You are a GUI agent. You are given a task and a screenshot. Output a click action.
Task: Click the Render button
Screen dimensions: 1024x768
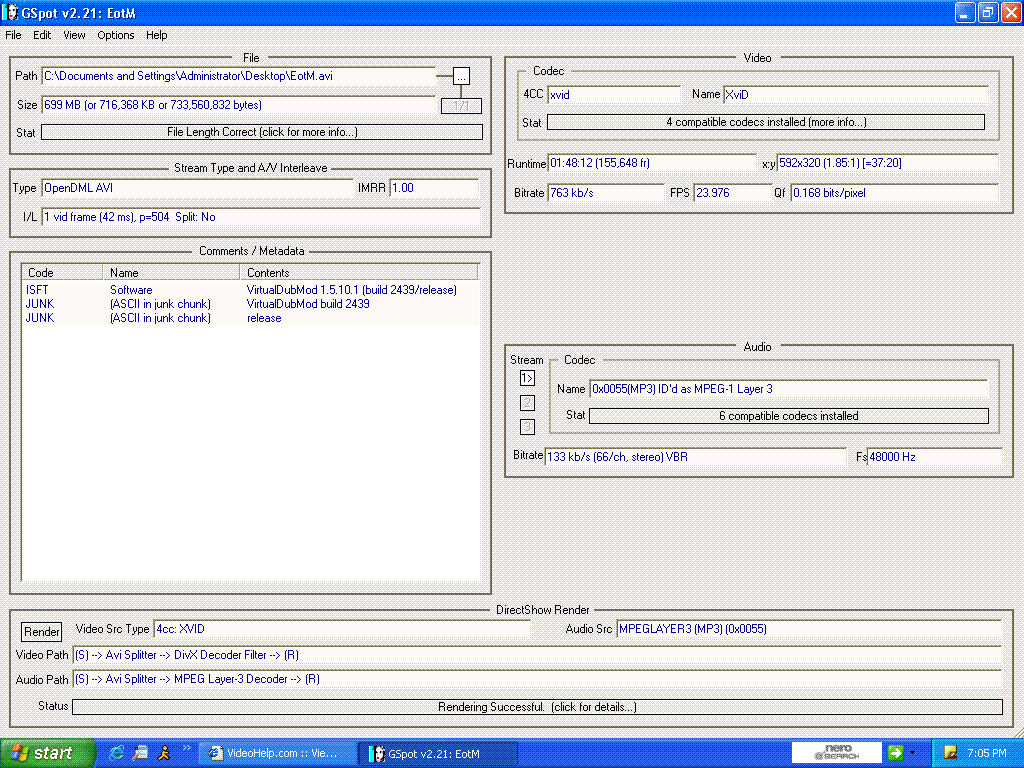pos(42,632)
